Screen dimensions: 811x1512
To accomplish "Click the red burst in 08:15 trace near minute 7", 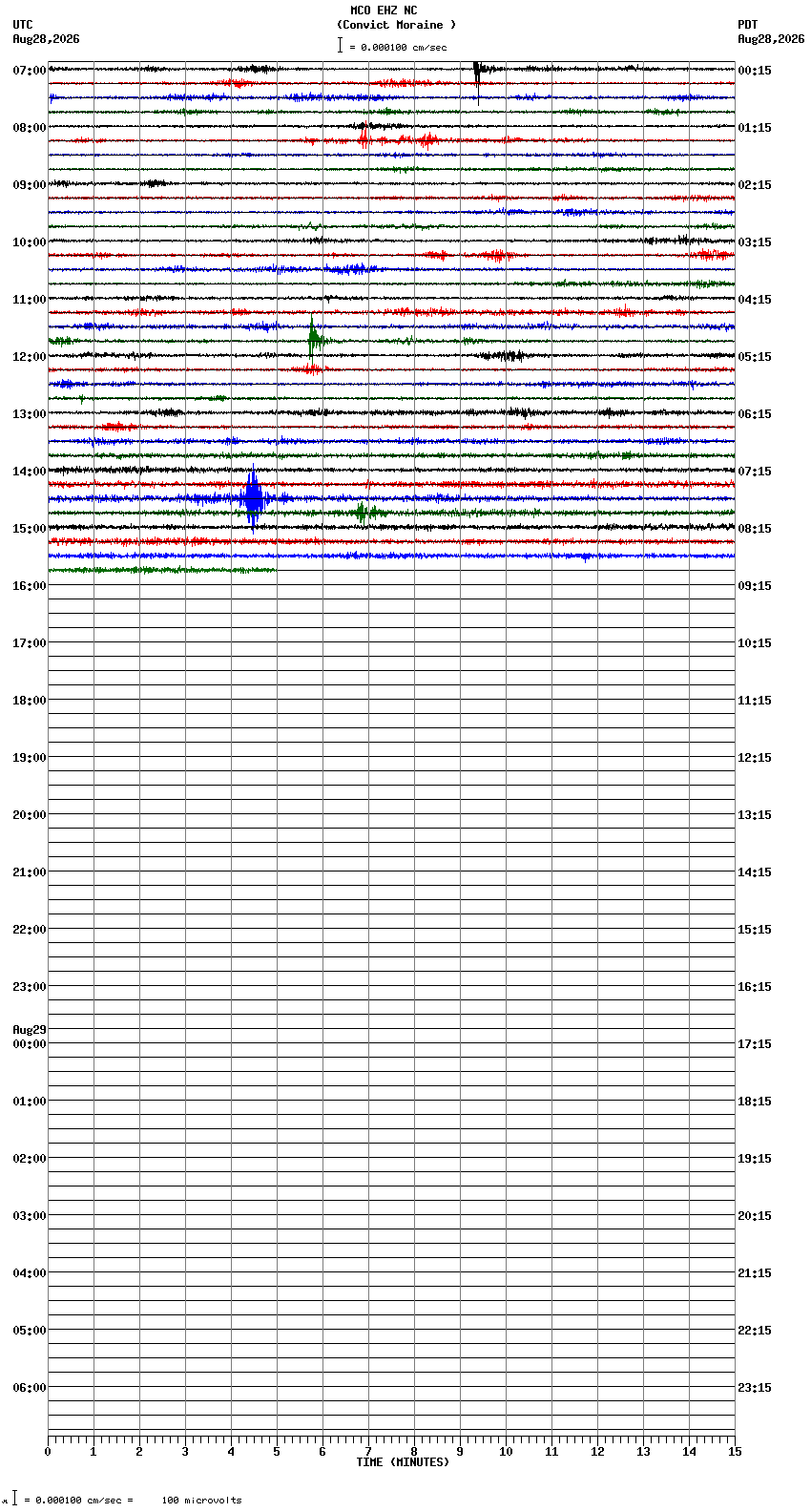I will pyautogui.click(x=364, y=139).
